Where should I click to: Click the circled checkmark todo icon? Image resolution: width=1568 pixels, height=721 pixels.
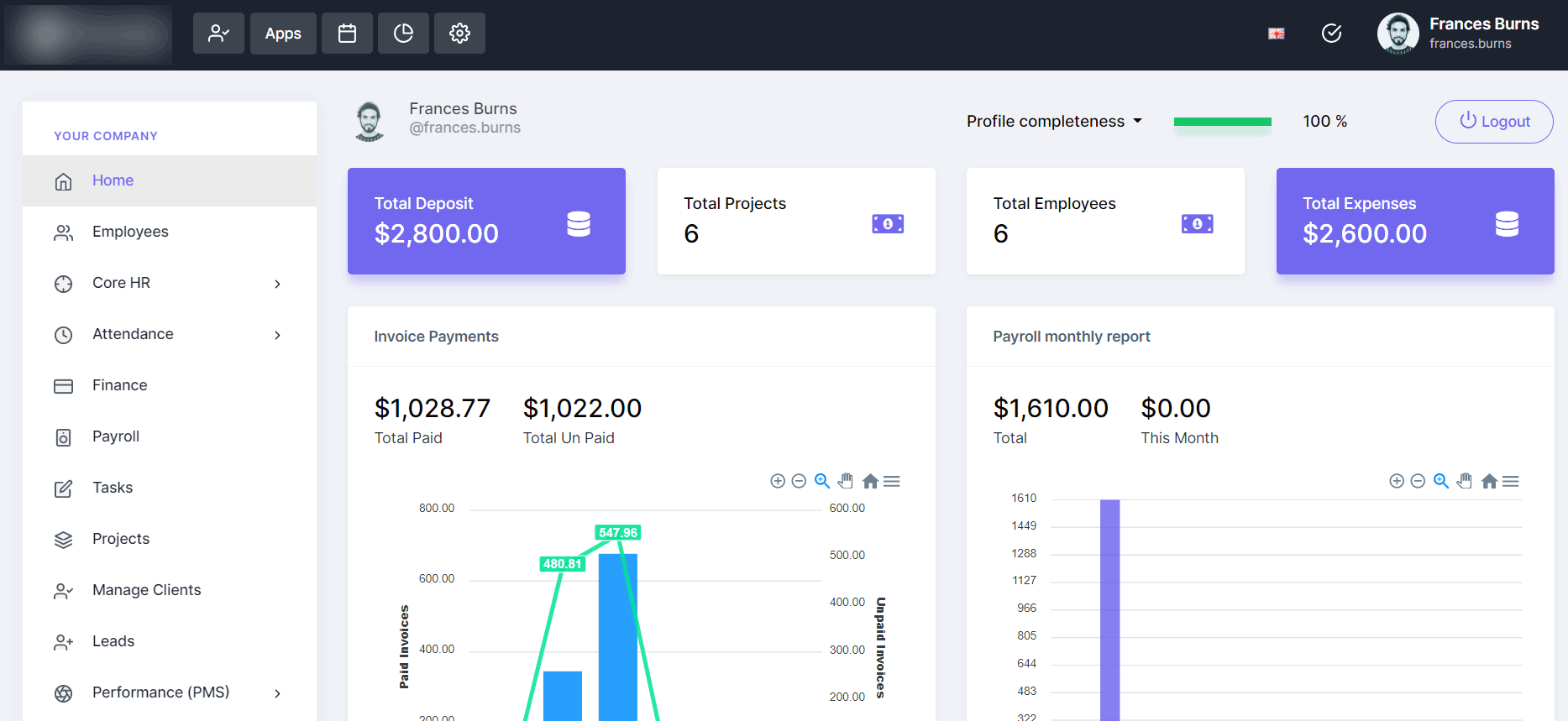pos(1332,34)
